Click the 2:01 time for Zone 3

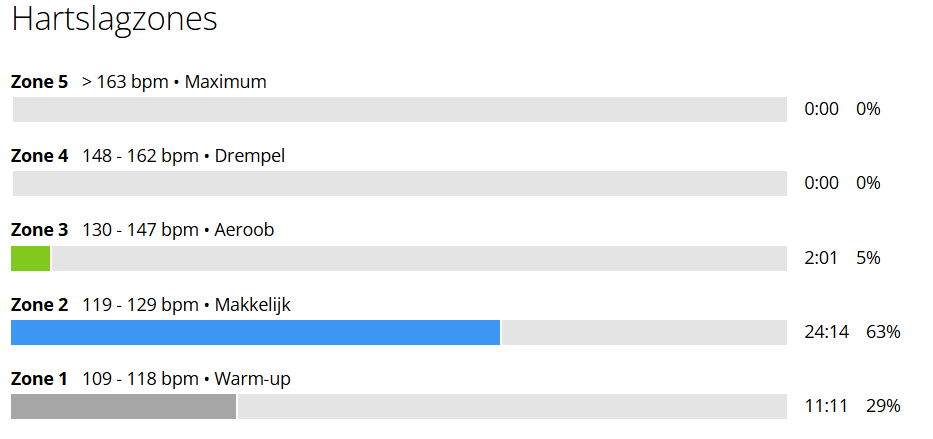[x=821, y=258]
